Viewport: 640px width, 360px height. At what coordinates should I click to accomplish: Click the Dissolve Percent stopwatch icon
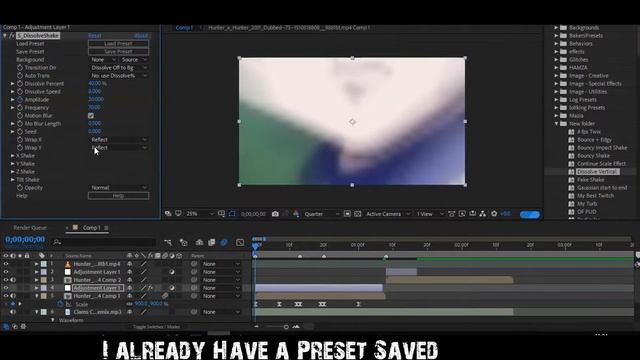pos(20,84)
